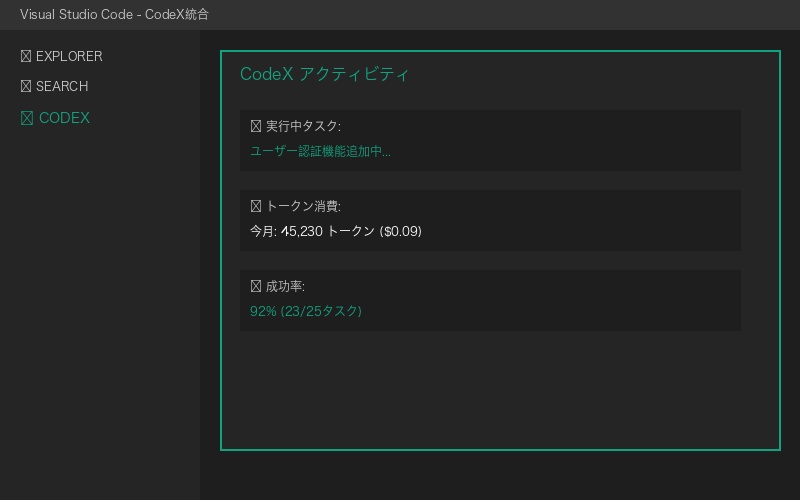Image resolution: width=800 pixels, height=500 pixels.
Task: Click the icon beside SEARCH in sidebar
Action: coord(26,87)
